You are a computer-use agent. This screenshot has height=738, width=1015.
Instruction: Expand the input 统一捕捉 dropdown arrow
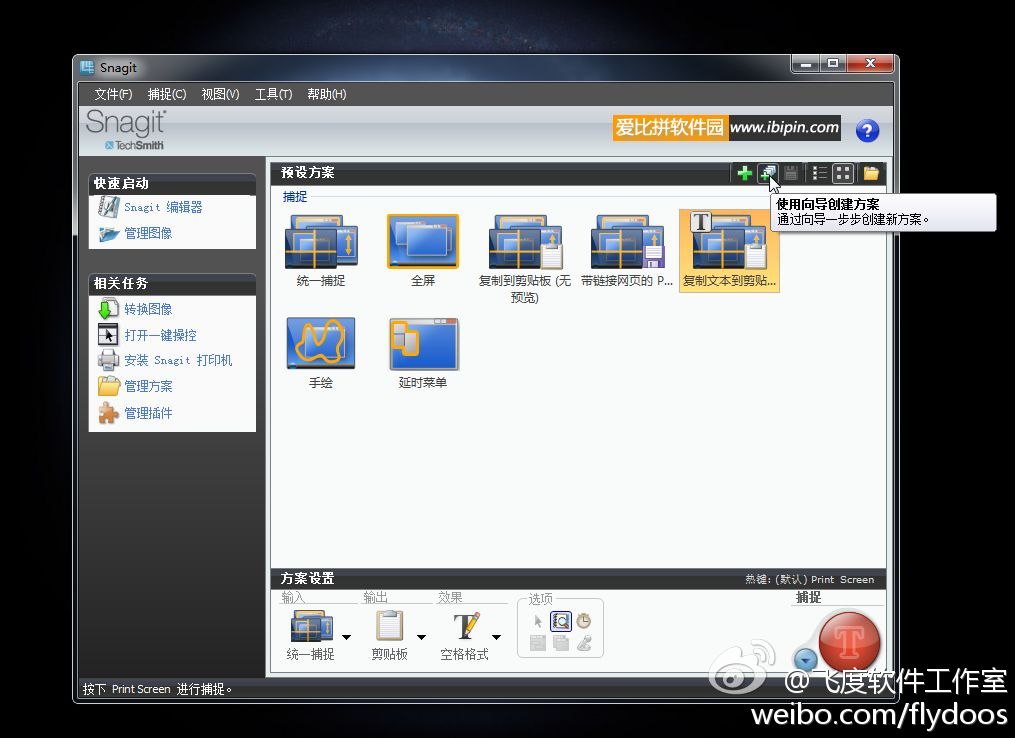(x=346, y=638)
